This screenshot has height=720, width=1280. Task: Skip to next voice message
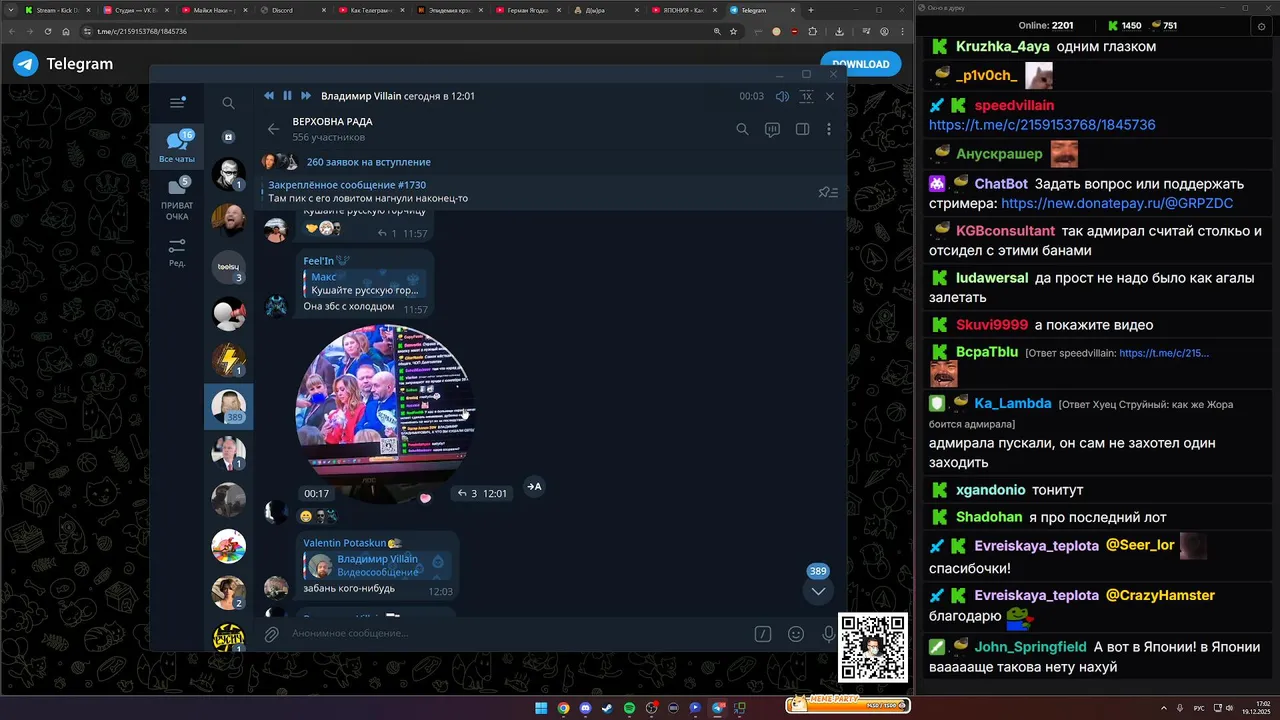tap(306, 96)
